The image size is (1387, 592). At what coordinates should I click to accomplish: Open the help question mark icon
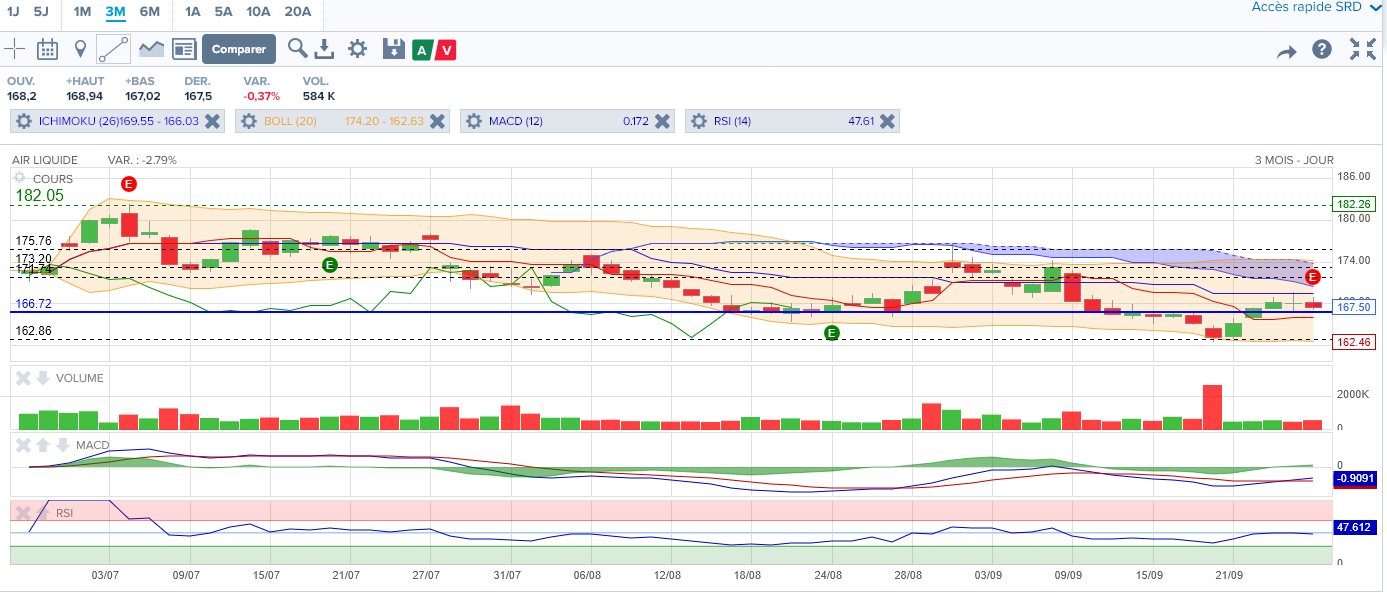(x=1322, y=49)
